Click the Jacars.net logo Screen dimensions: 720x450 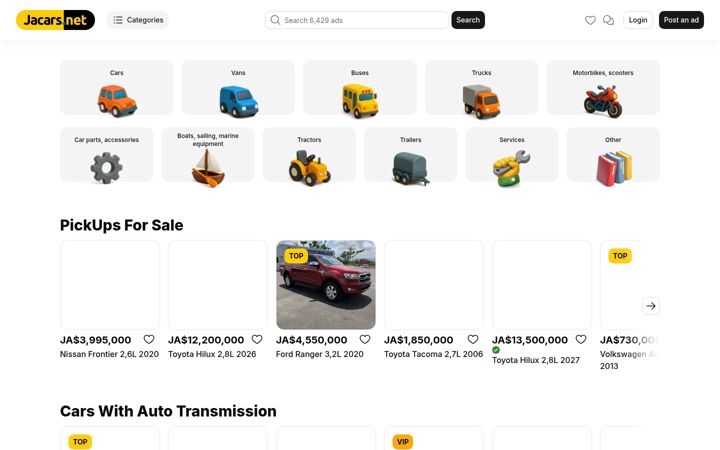coord(56,20)
